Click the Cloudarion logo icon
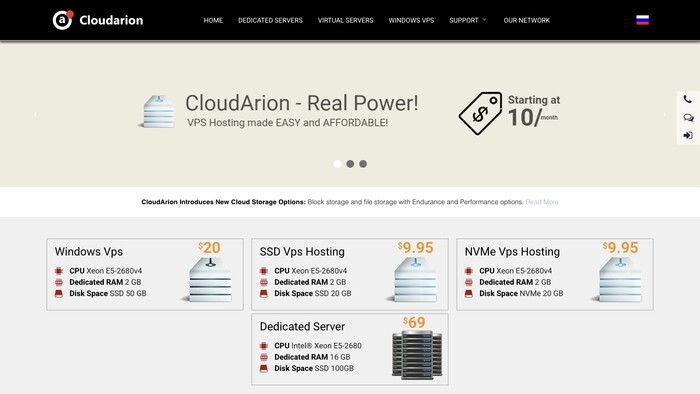Viewport: 700px width, 394px height. coord(63,20)
